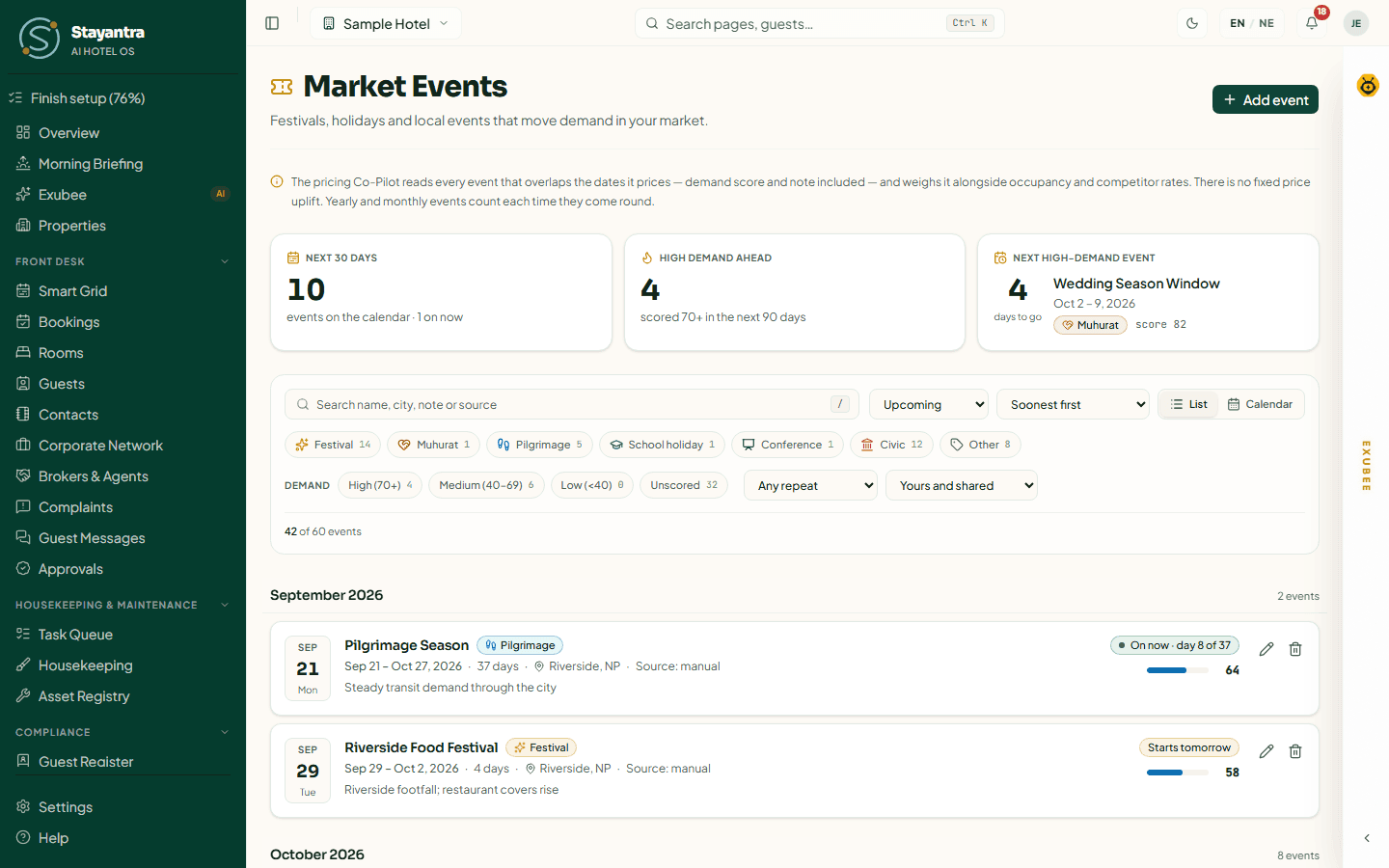This screenshot has width=1389, height=868.
Task: Open Asset Registry
Action: point(123,696)
